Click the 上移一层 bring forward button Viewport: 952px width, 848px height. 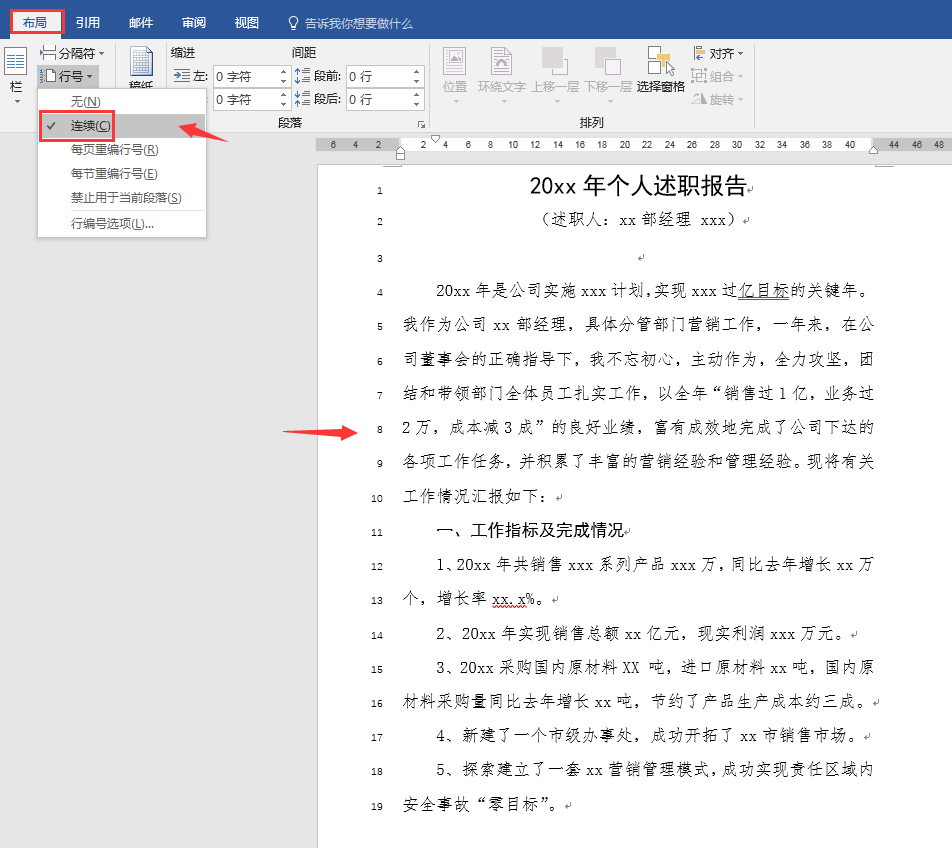[x=555, y=75]
